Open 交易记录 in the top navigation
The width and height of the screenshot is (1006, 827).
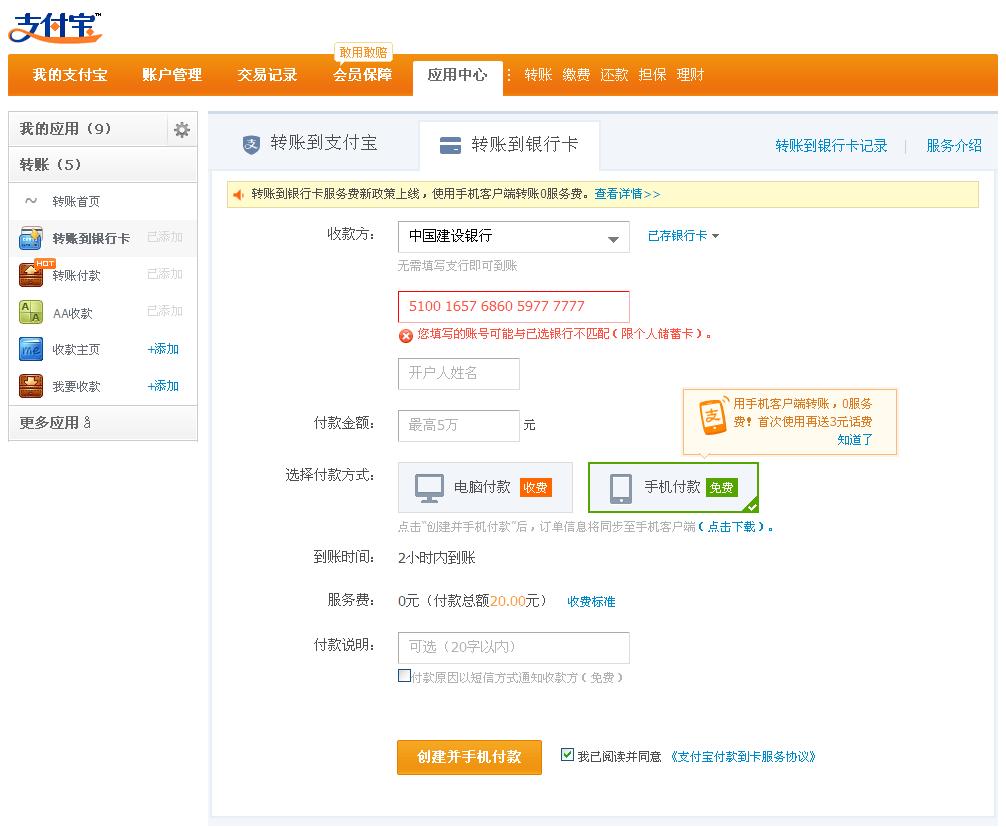(x=267, y=75)
